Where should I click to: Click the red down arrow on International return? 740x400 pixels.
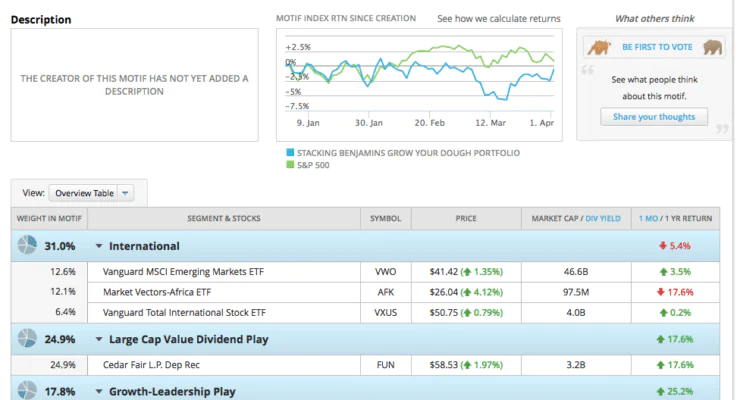click(663, 245)
